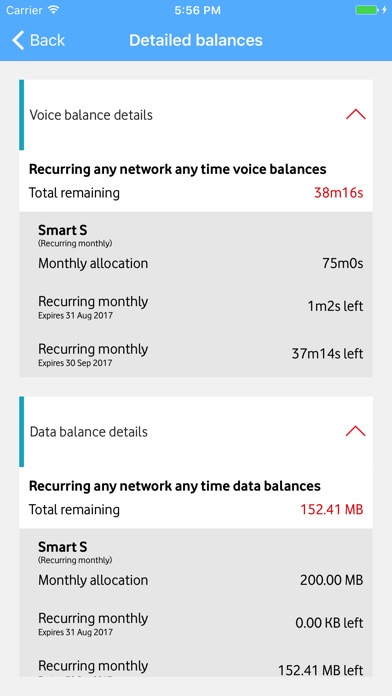Tap the 0.00 KB left data row
Viewport: 392px width, 696px height.
tap(196, 623)
